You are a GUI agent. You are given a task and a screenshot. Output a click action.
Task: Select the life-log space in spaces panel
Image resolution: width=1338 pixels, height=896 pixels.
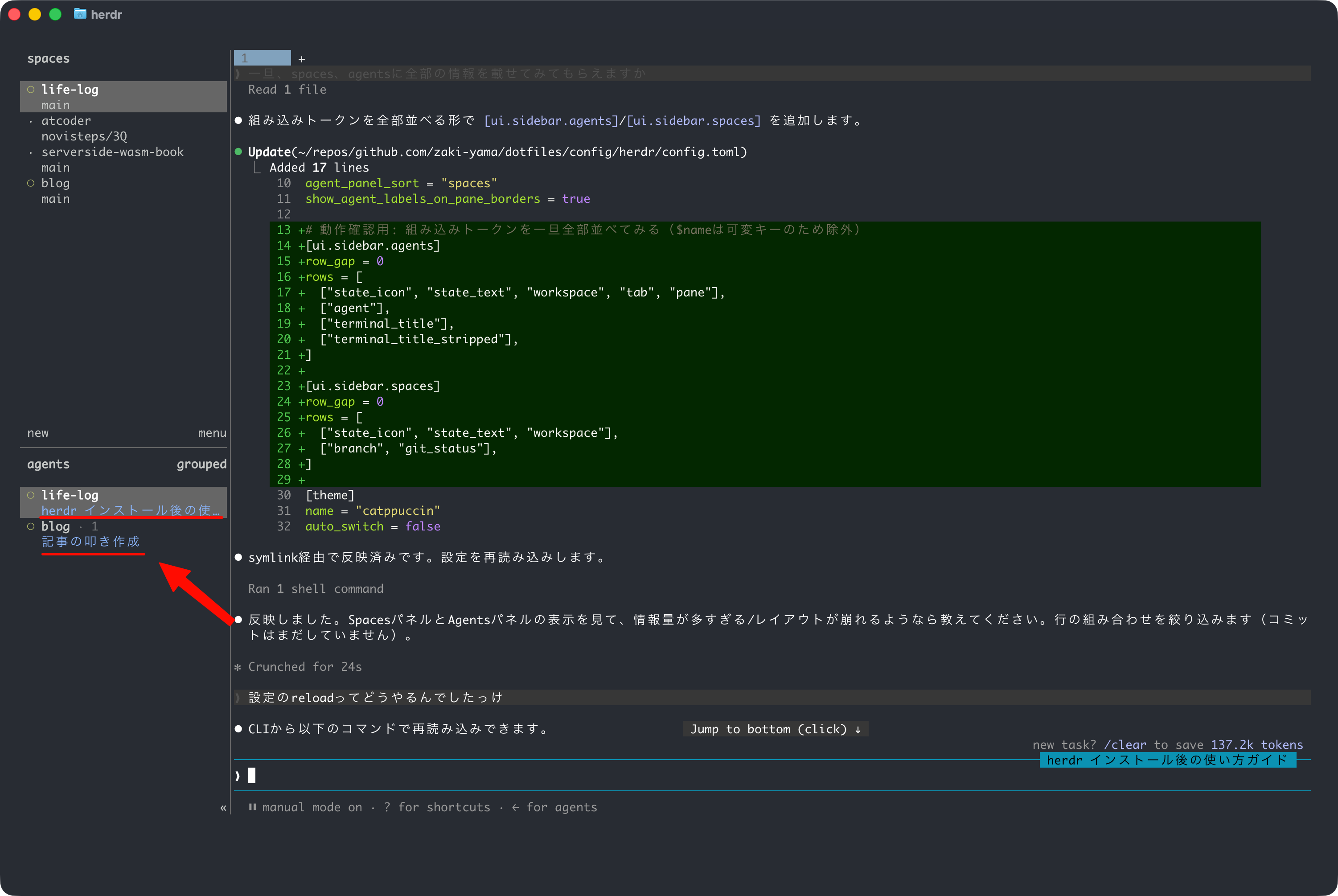point(123,97)
